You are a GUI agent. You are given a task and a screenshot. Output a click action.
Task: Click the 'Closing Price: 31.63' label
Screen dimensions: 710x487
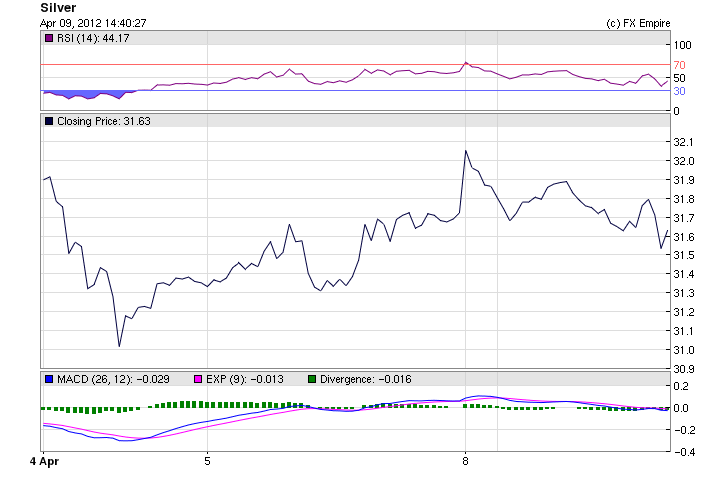(x=104, y=121)
